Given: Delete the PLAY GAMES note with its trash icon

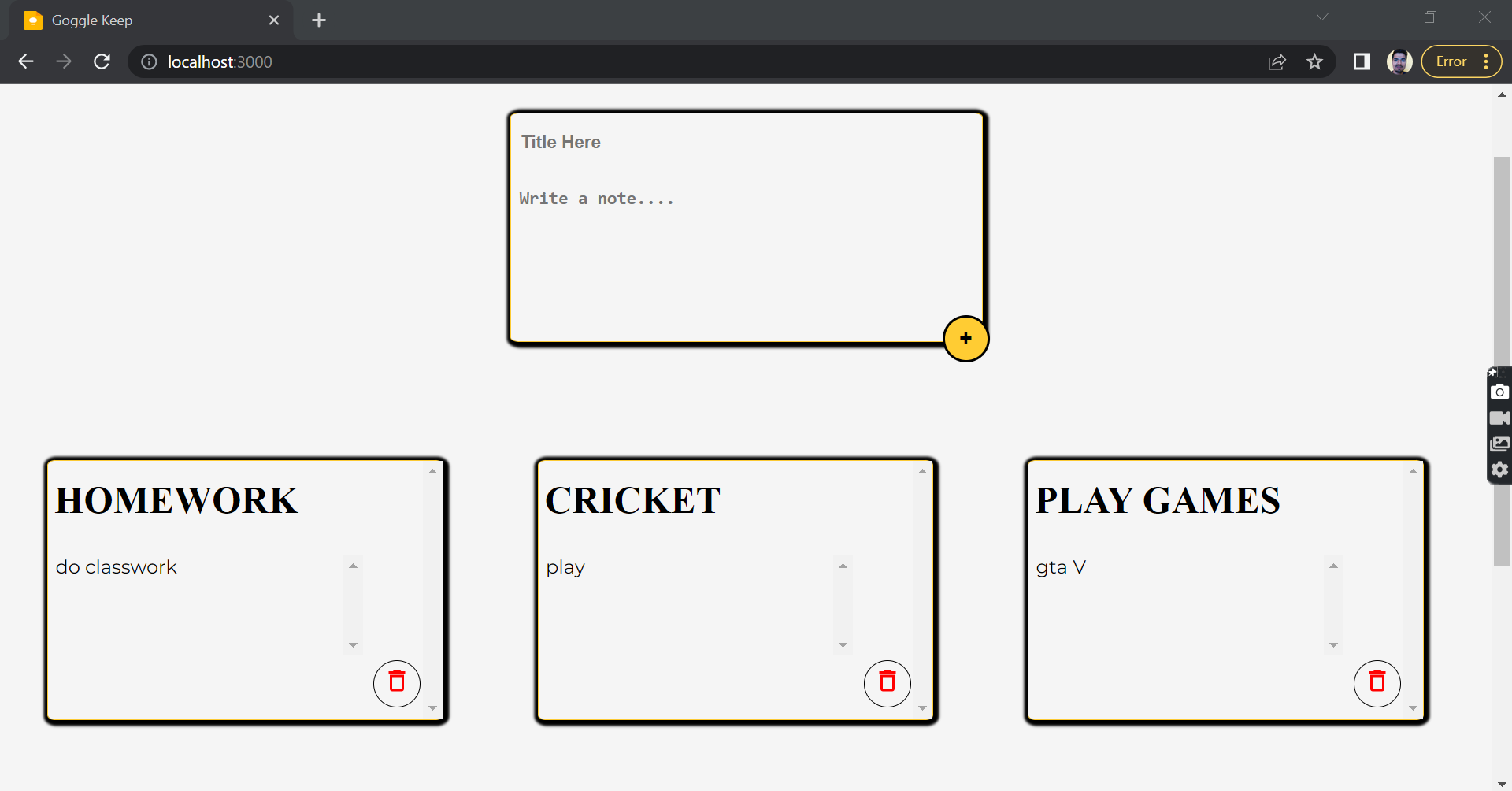Looking at the screenshot, I should pos(1376,683).
